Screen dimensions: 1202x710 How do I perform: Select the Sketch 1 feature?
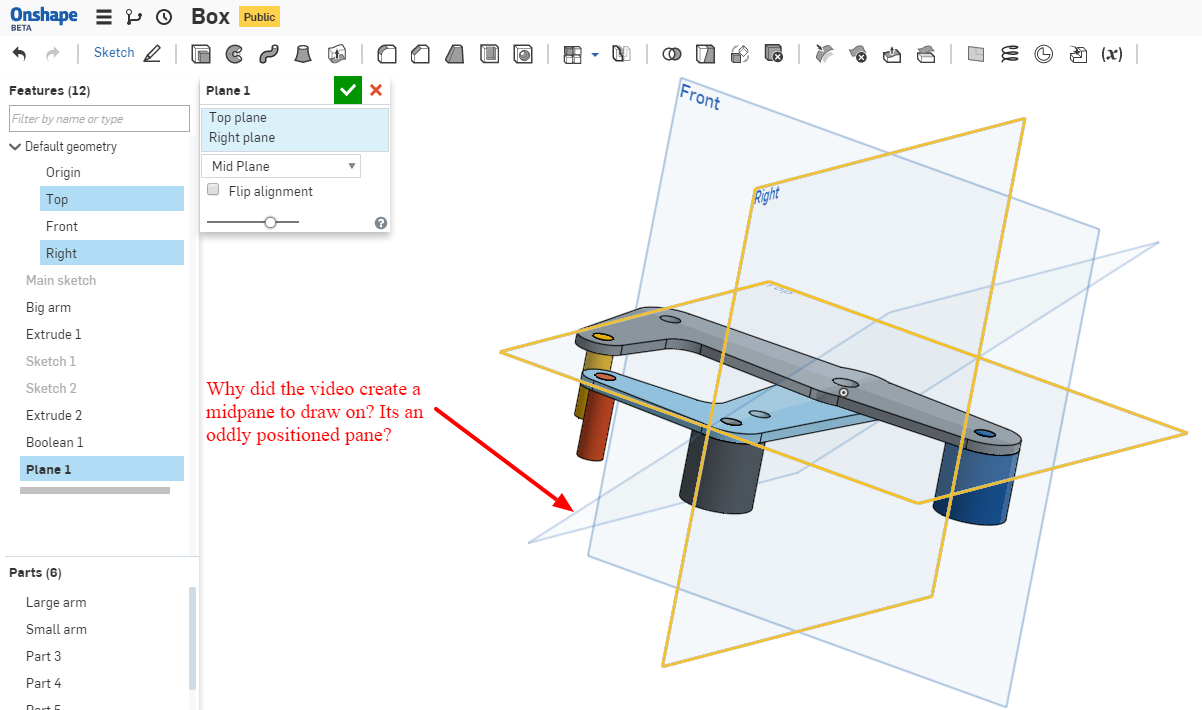51,361
